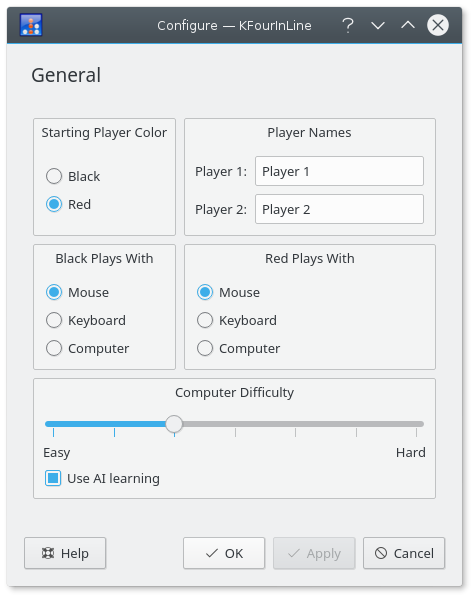The image size is (475, 599).
Task: Click the upward chevron maximize icon
Action: pyautogui.click(x=408, y=25)
